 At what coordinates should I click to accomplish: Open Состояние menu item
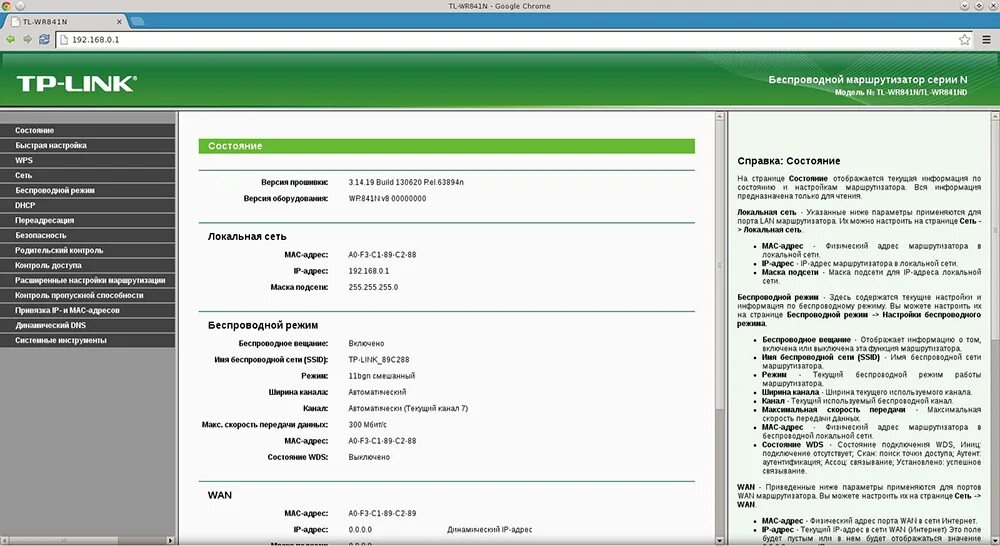(87, 130)
